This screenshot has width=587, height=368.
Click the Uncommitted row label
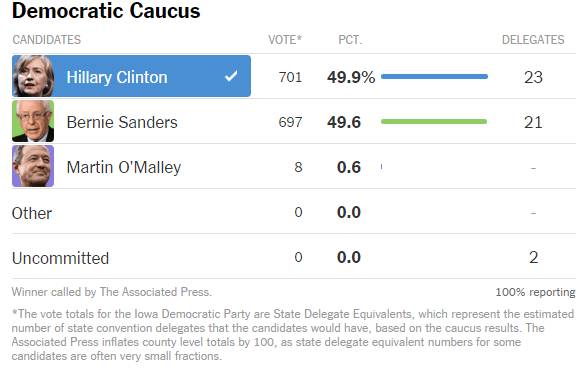tap(60, 258)
